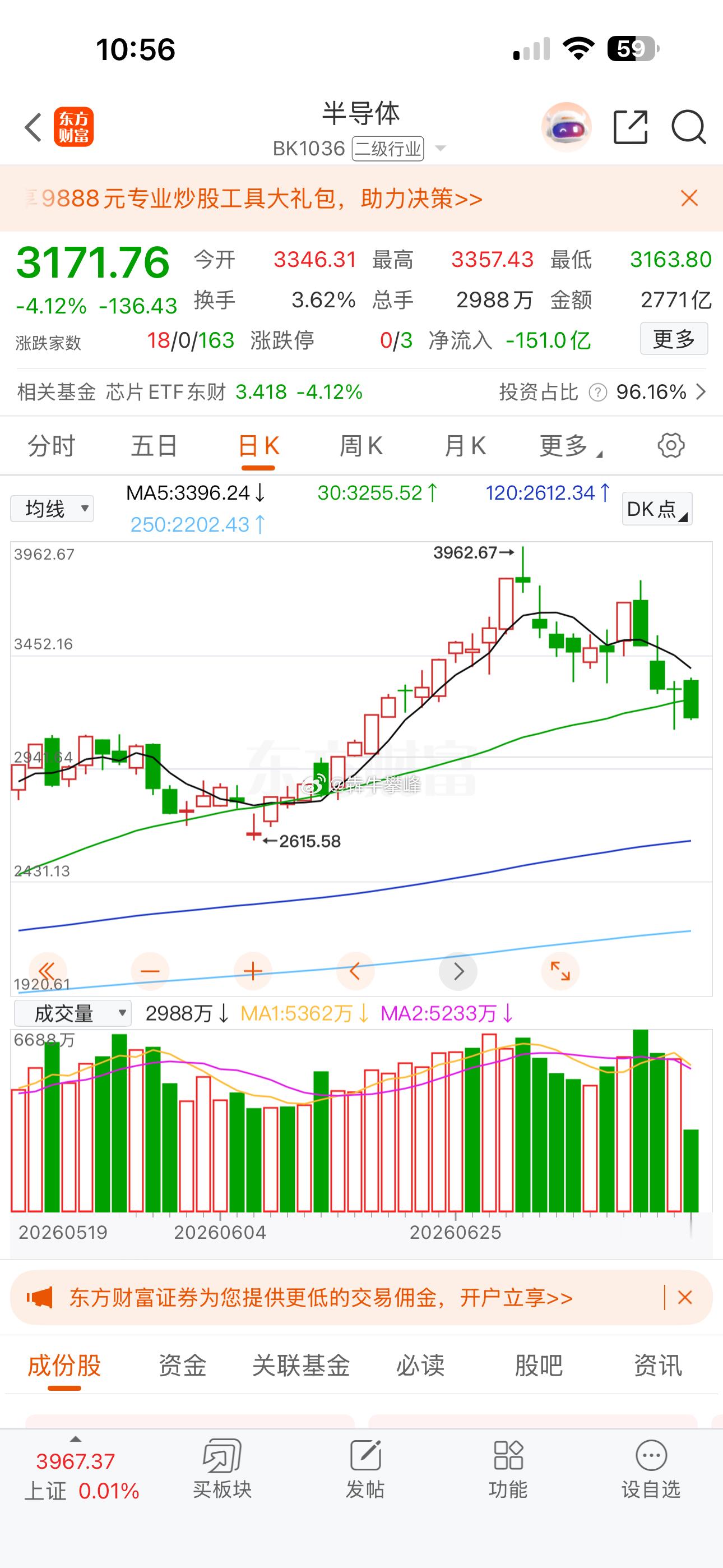Open the AI robot assistant

567,127
